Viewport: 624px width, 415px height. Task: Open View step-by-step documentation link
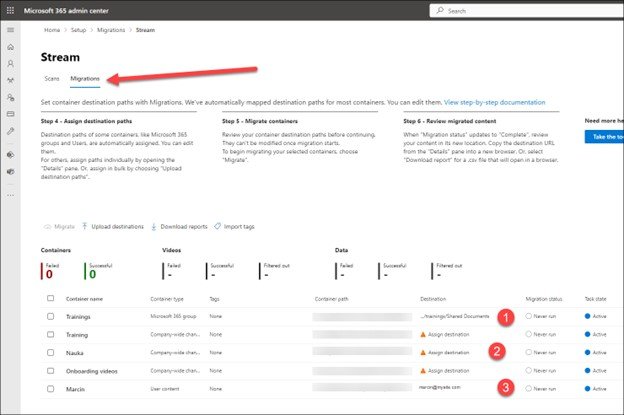(495, 102)
